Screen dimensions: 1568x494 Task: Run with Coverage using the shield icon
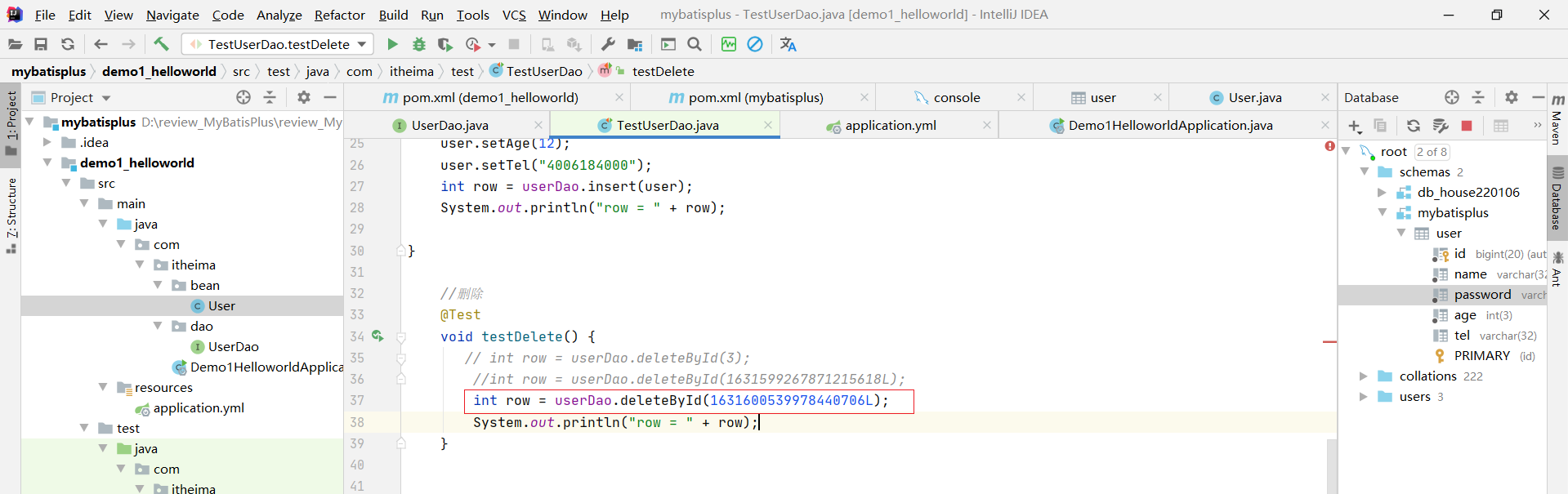[x=445, y=44]
